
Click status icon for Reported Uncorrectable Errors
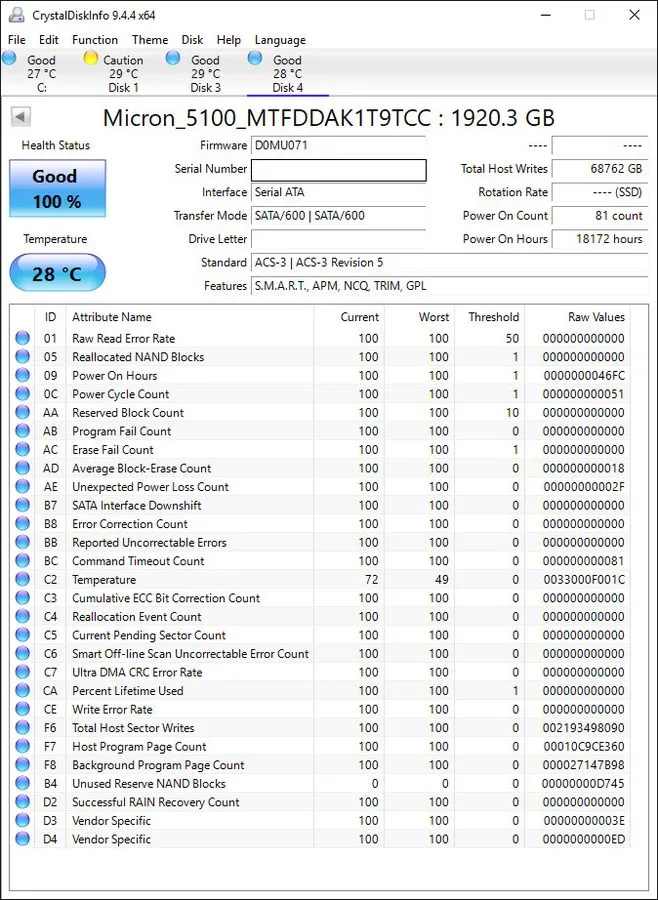(22, 542)
